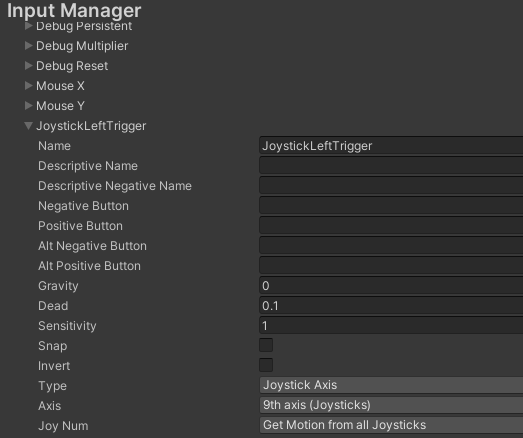Expand the Debug Persistent entry
Screen dimensions: 523x438
[x=29, y=25]
